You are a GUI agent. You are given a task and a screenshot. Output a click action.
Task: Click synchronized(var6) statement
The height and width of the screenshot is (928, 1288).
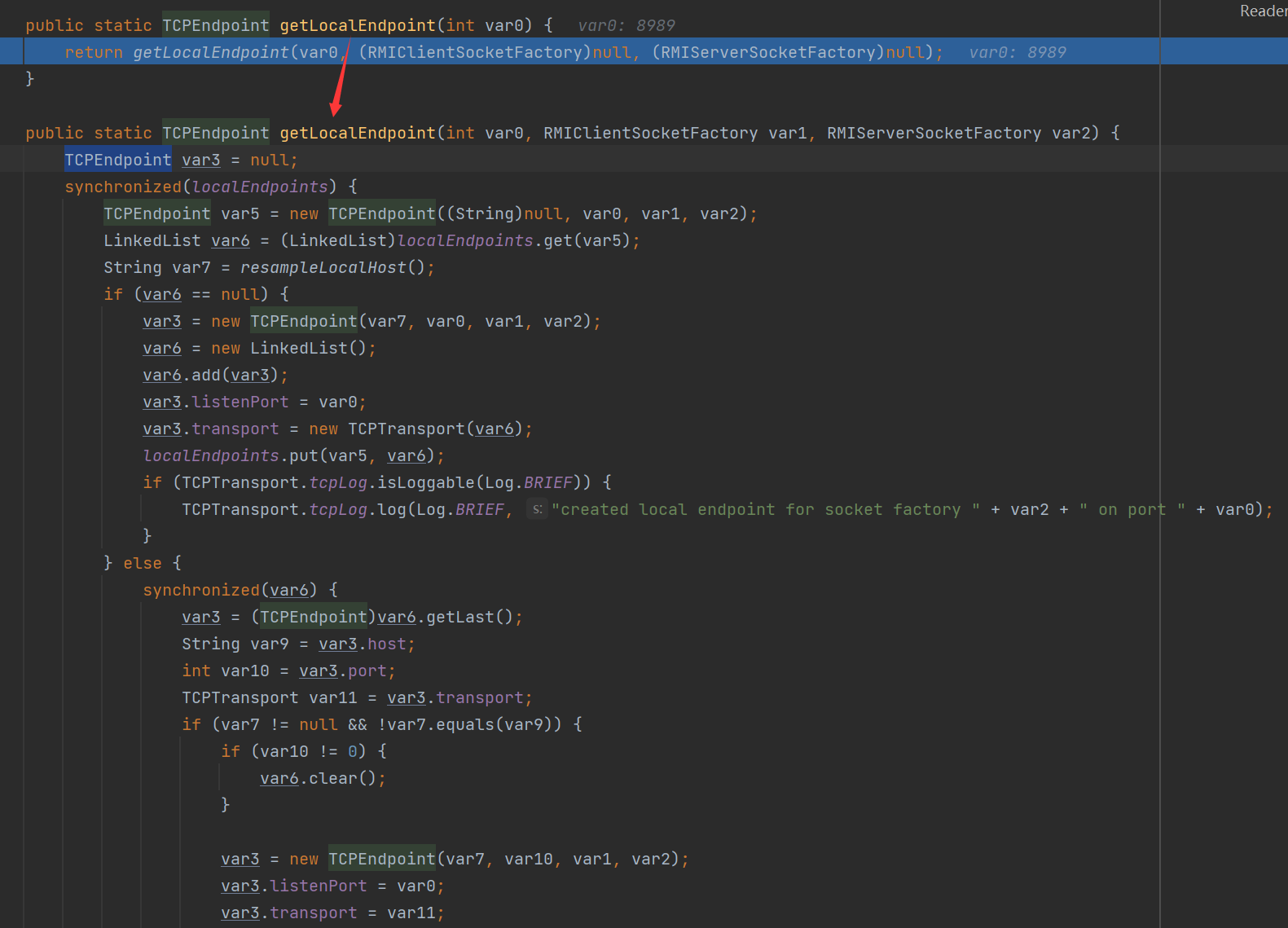click(x=231, y=590)
